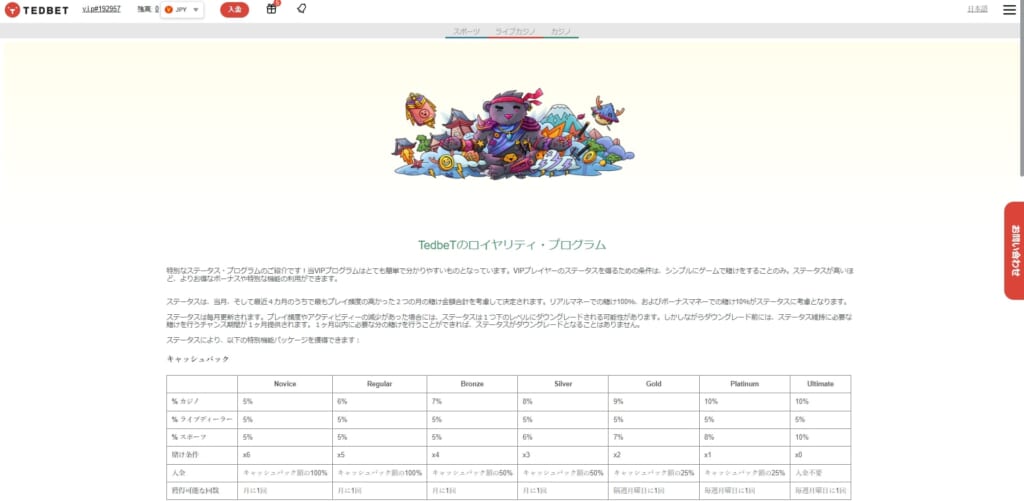Click the Regular column header
Image resolution: width=1024 pixels, height=501 pixels.
[x=379, y=384]
